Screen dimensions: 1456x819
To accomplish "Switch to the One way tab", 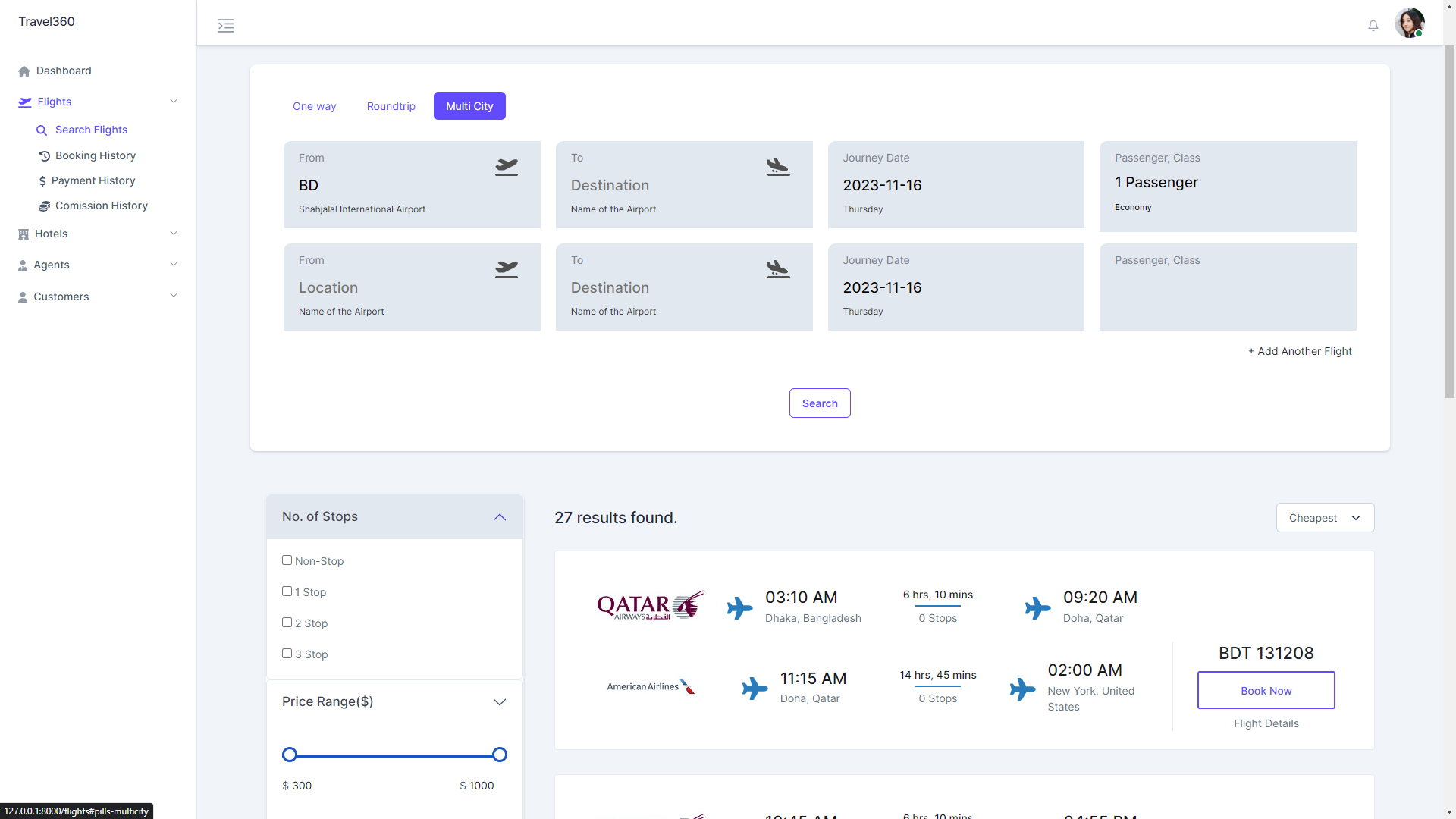I will coord(315,106).
